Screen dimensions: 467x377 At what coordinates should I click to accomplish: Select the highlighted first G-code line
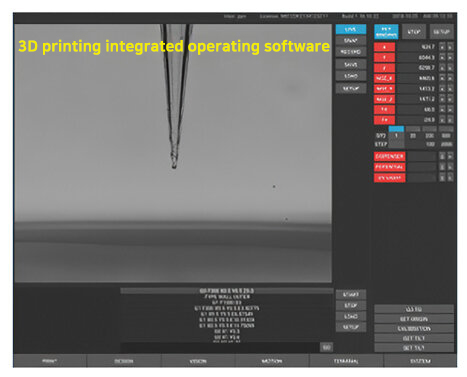coord(227,291)
